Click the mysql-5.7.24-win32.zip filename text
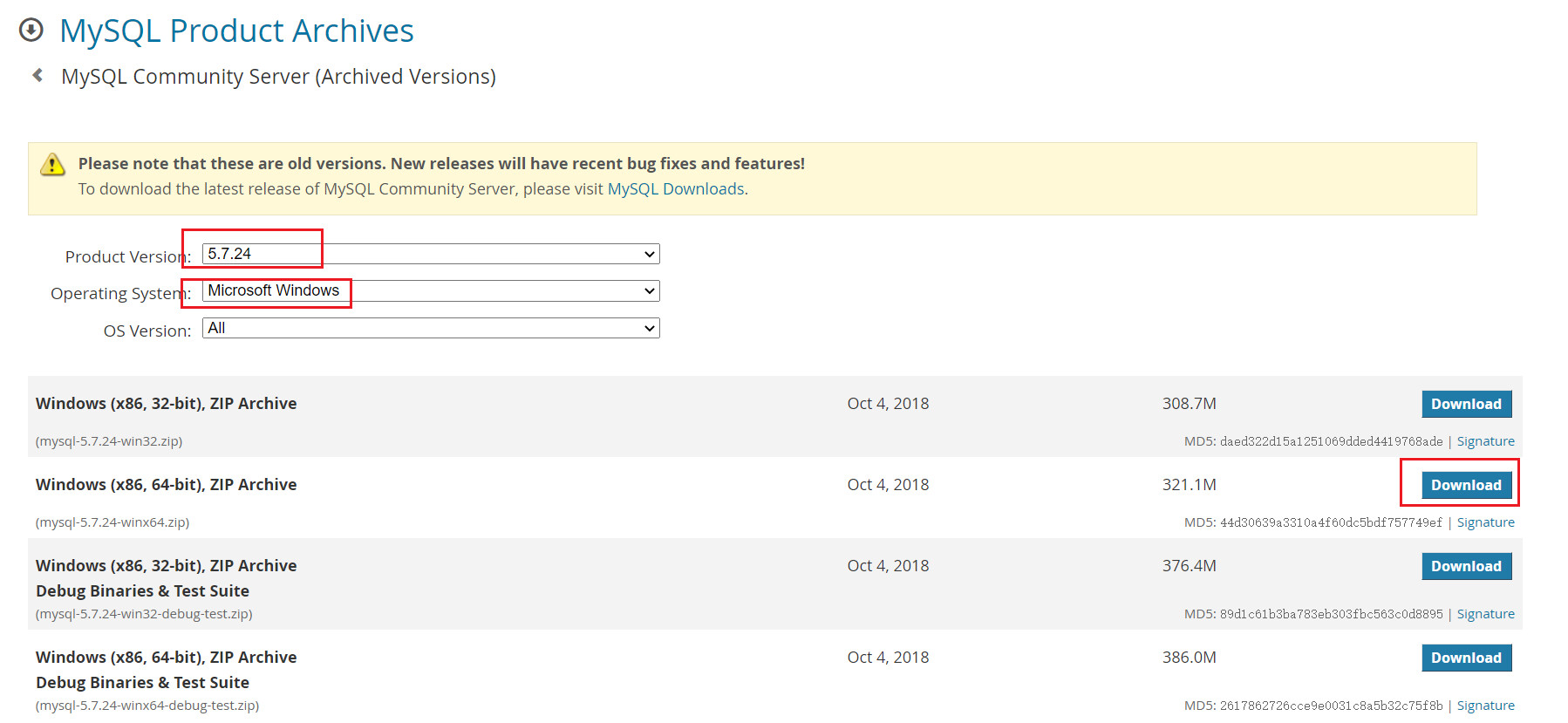Viewport: 1568px width, 723px height. tap(109, 441)
